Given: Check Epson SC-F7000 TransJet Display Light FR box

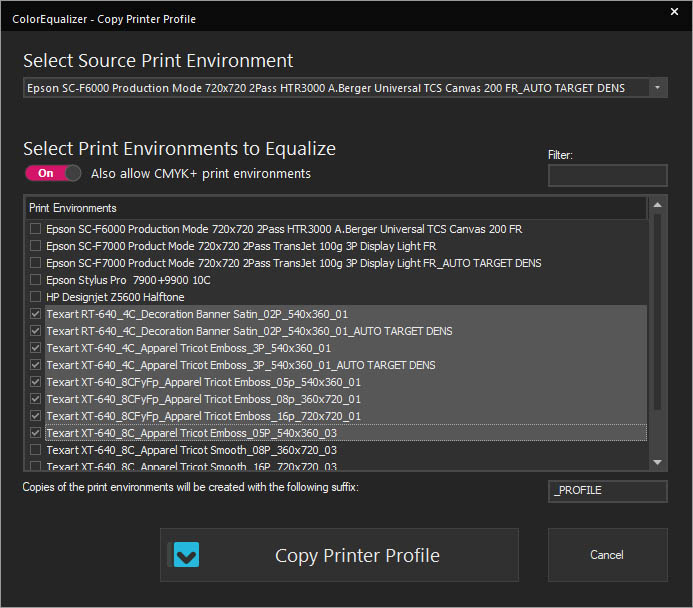Looking at the screenshot, I should pos(35,246).
